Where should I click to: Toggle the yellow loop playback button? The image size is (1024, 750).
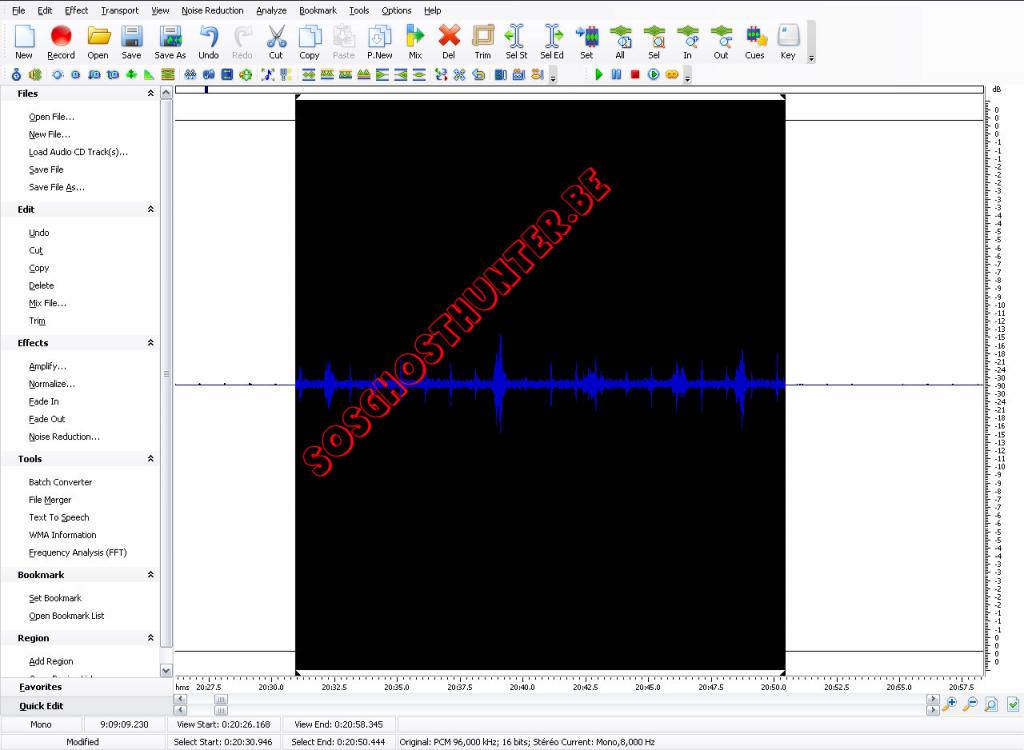coord(671,74)
